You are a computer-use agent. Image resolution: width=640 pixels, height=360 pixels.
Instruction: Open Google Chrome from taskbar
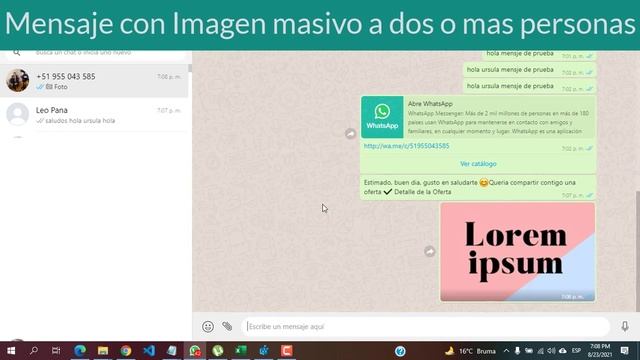point(126,351)
